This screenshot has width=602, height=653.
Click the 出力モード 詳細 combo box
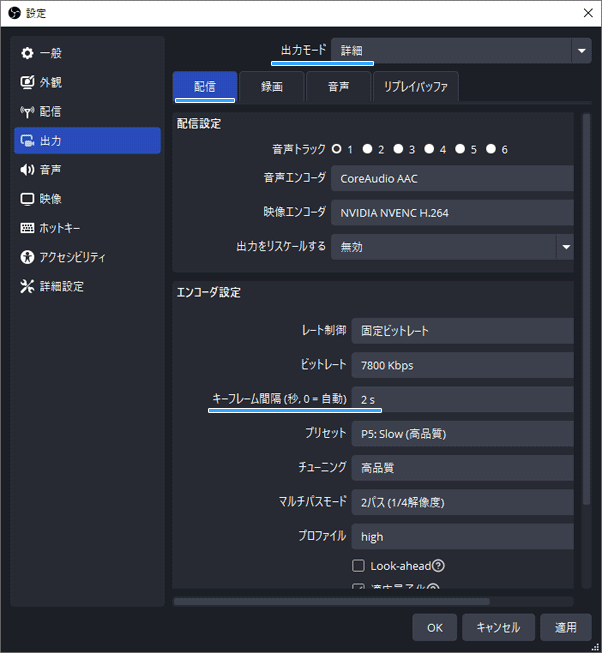pyautogui.click(x=461, y=51)
